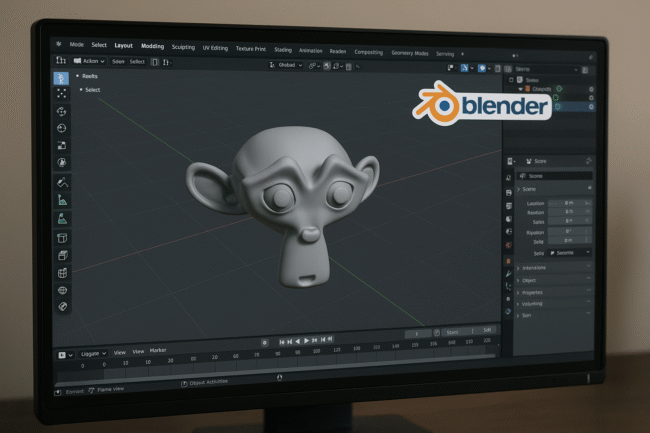This screenshot has width=650, height=433.
Task: Toggle the button right of Scene panel header
Action: click(x=589, y=188)
